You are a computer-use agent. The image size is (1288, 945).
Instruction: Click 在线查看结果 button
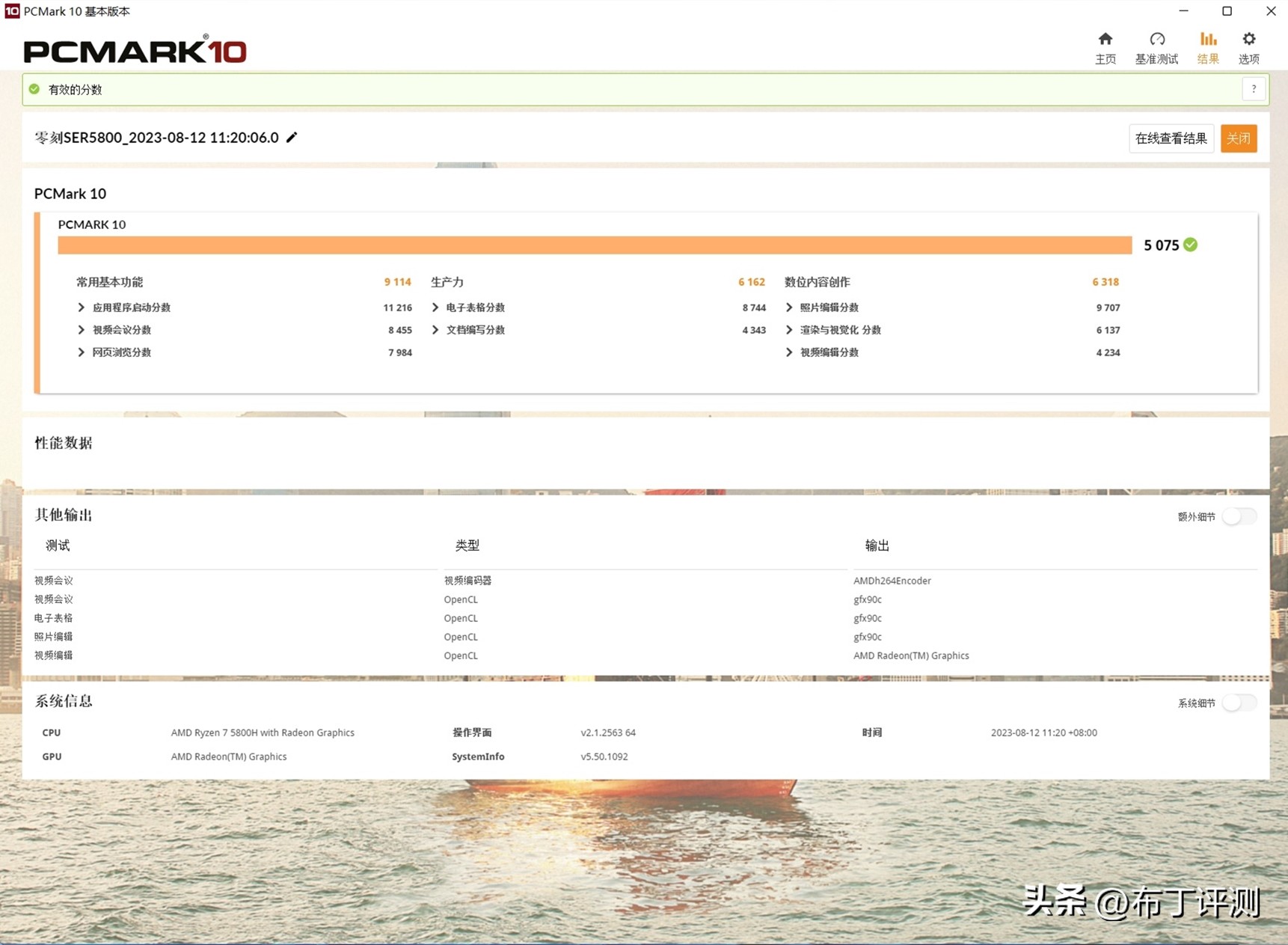pos(1171,138)
